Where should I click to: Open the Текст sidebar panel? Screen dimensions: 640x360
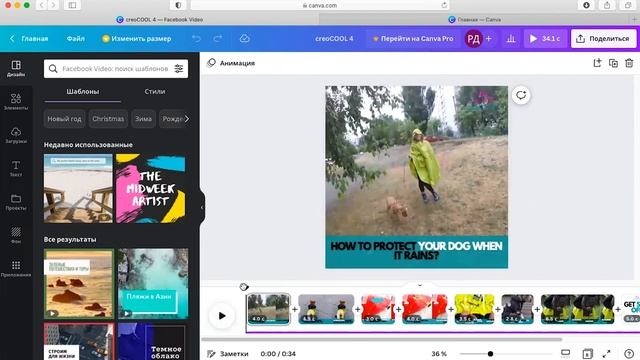click(16, 169)
